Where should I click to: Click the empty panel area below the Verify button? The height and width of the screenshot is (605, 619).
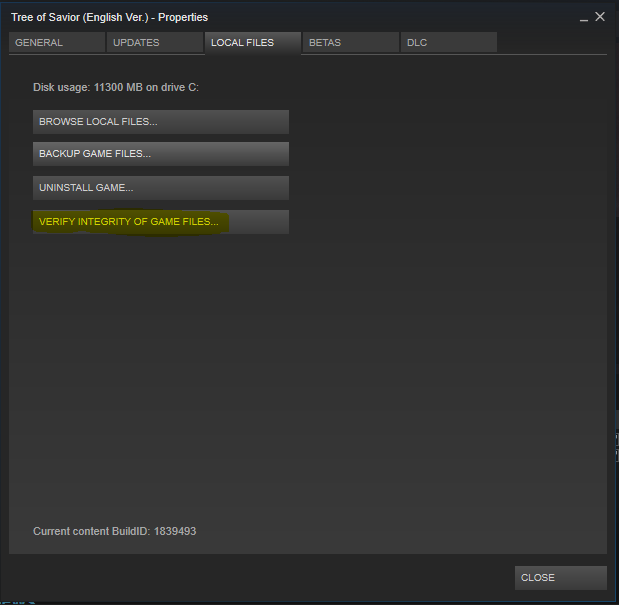click(x=300, y=380)
